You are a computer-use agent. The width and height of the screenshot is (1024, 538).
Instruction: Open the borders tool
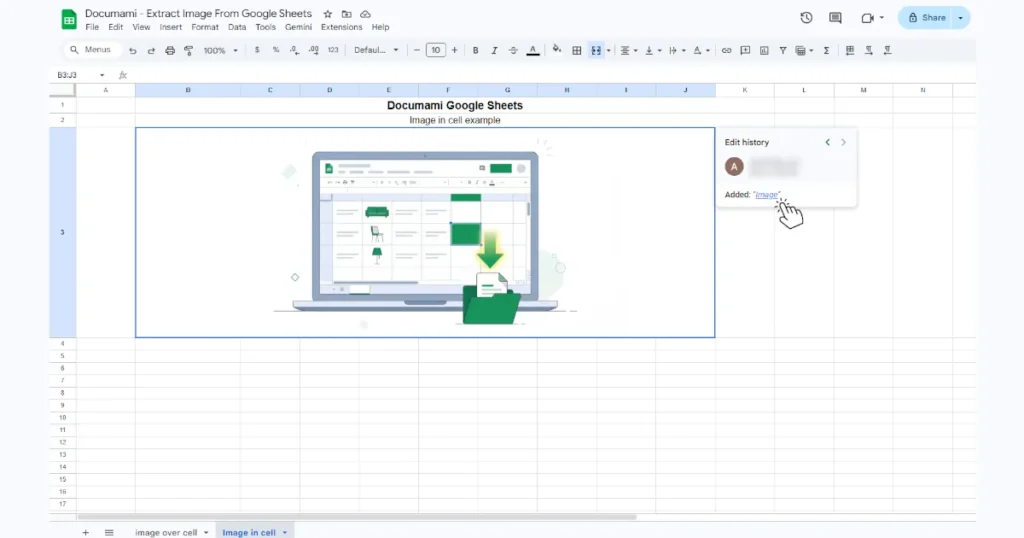(x=577, y=50)
